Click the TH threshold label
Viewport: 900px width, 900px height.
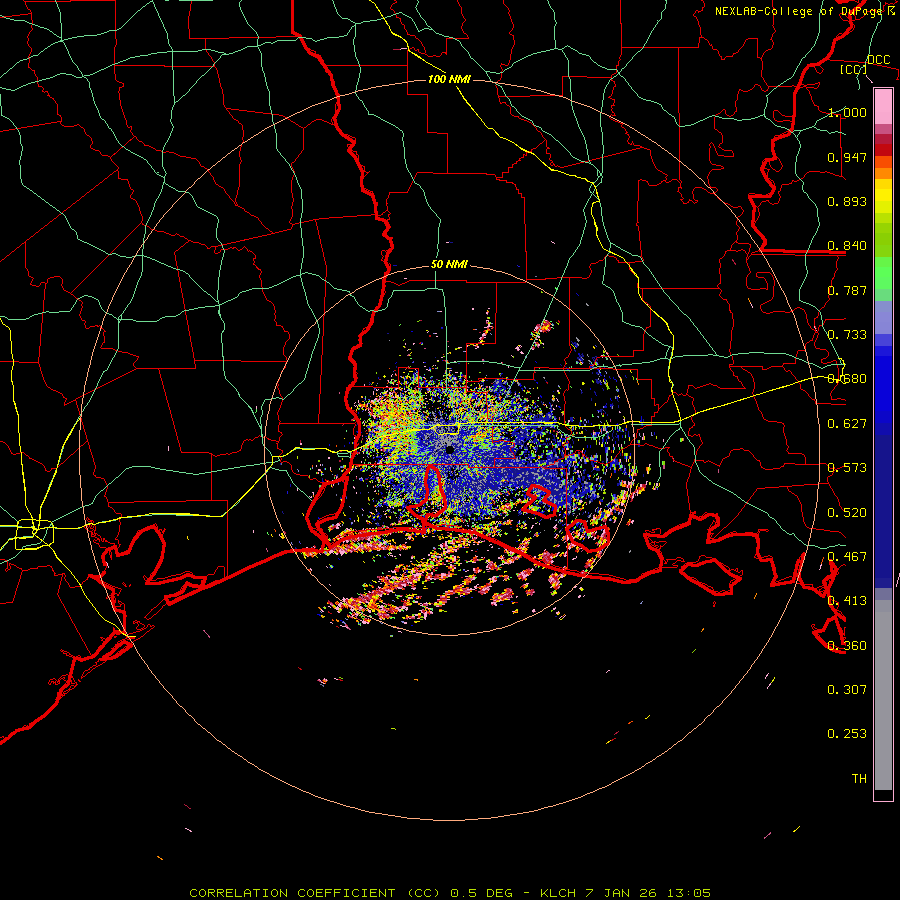[859, 779]
